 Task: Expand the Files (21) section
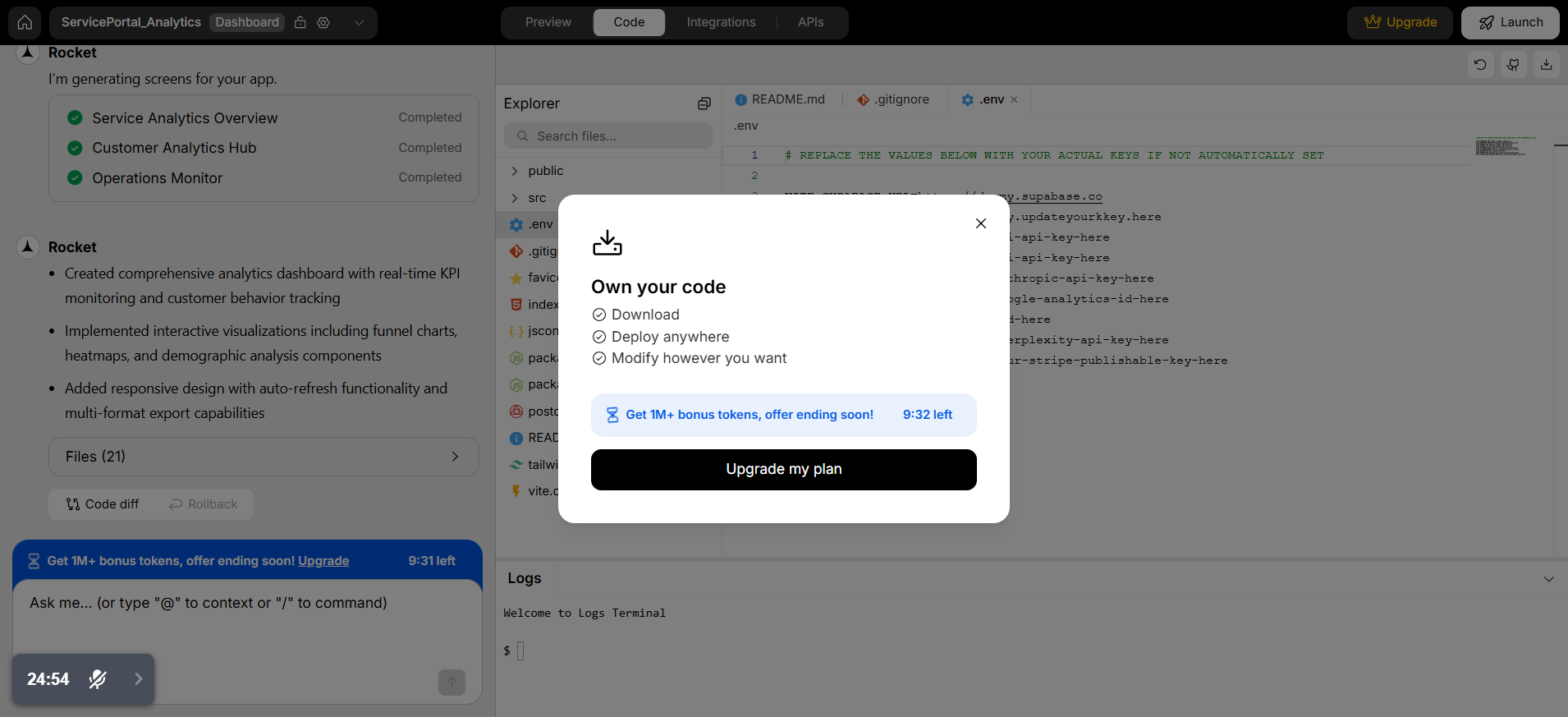[x=264, y=457]
